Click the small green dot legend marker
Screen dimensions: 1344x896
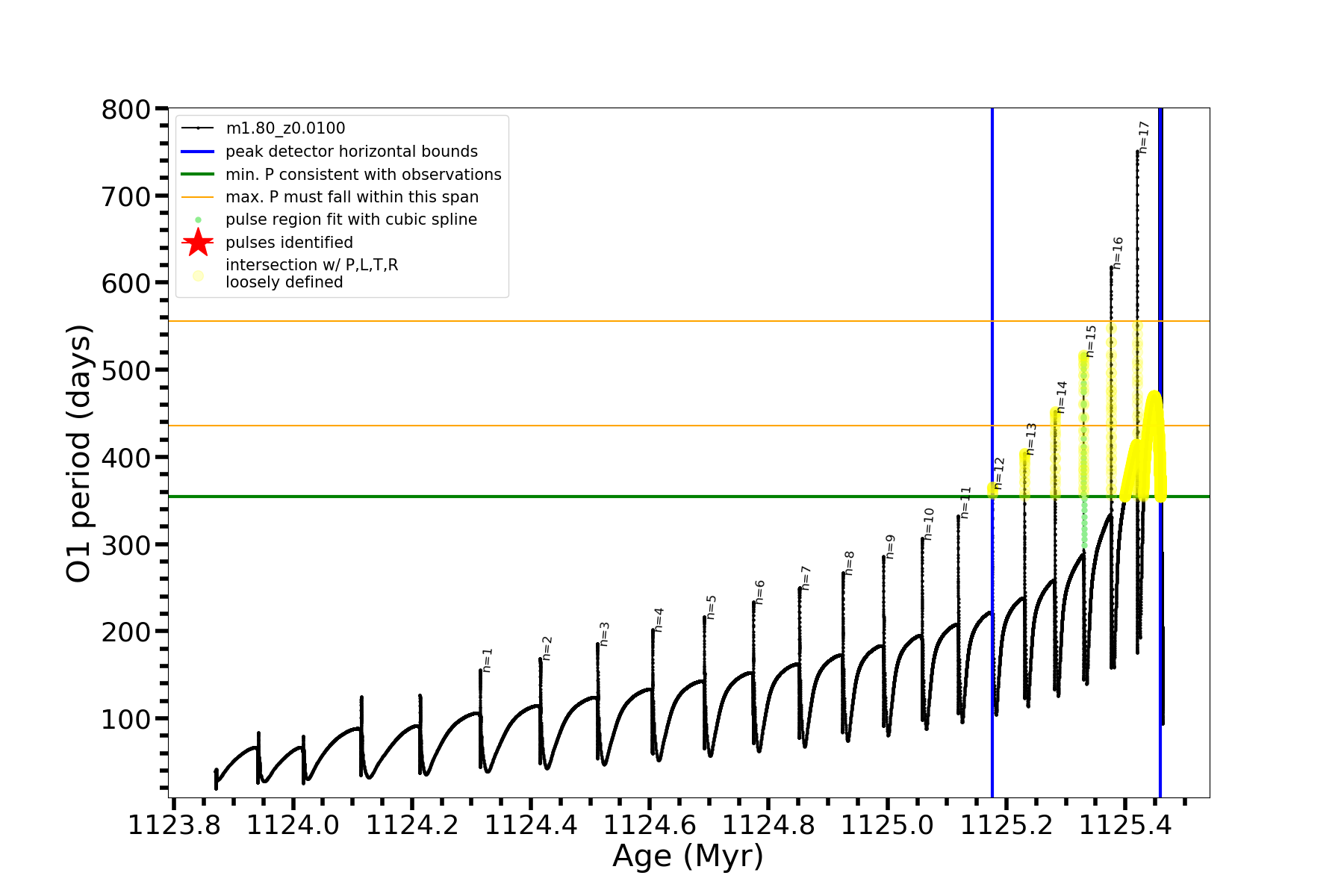198,220
